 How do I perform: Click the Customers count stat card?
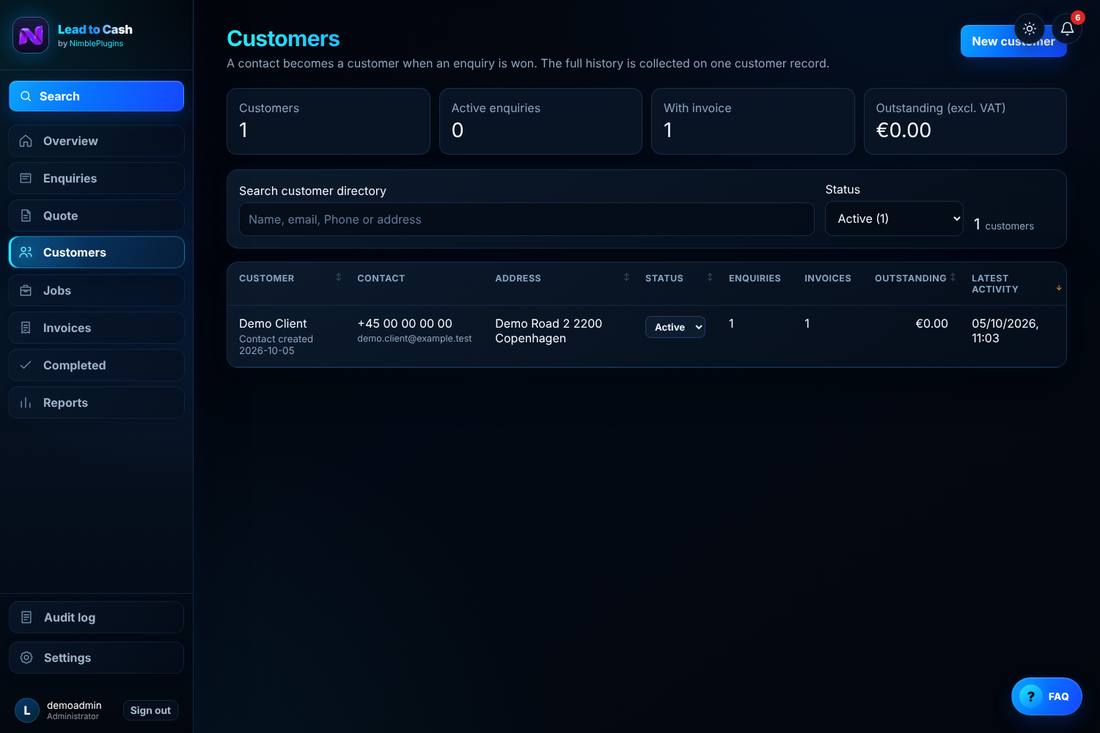coord(328,121)
